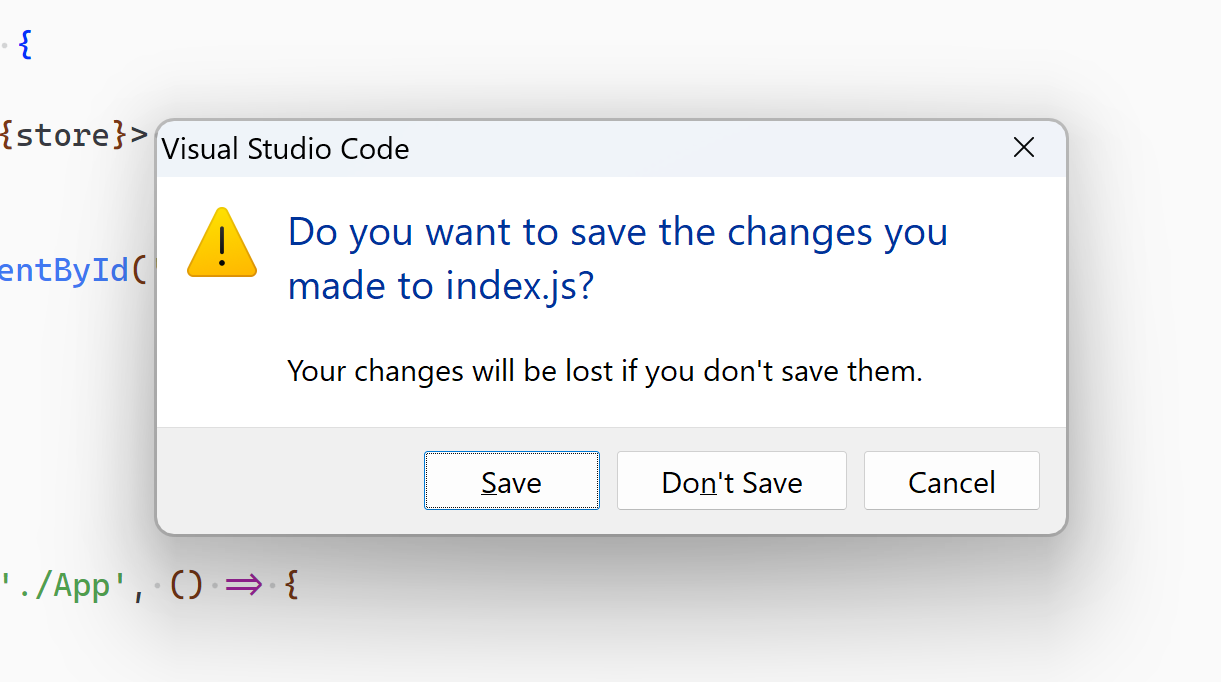
Task: Click the blue opening brace in the top line
Action: coord(25,45)
